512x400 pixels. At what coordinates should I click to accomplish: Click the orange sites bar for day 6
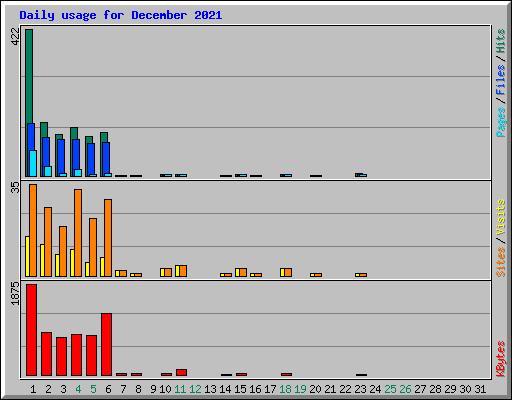pos(108,238)
